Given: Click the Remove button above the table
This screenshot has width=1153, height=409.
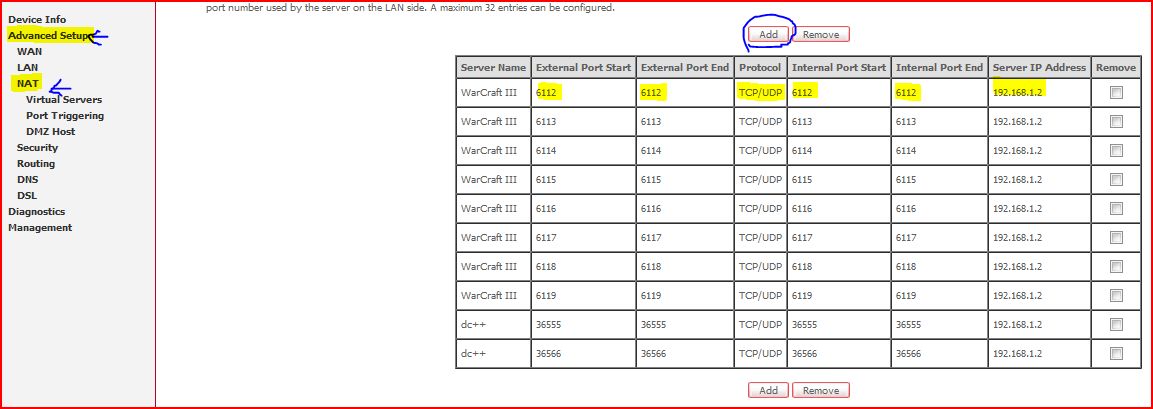Looking at the screenshot, I should pos(821,34).
